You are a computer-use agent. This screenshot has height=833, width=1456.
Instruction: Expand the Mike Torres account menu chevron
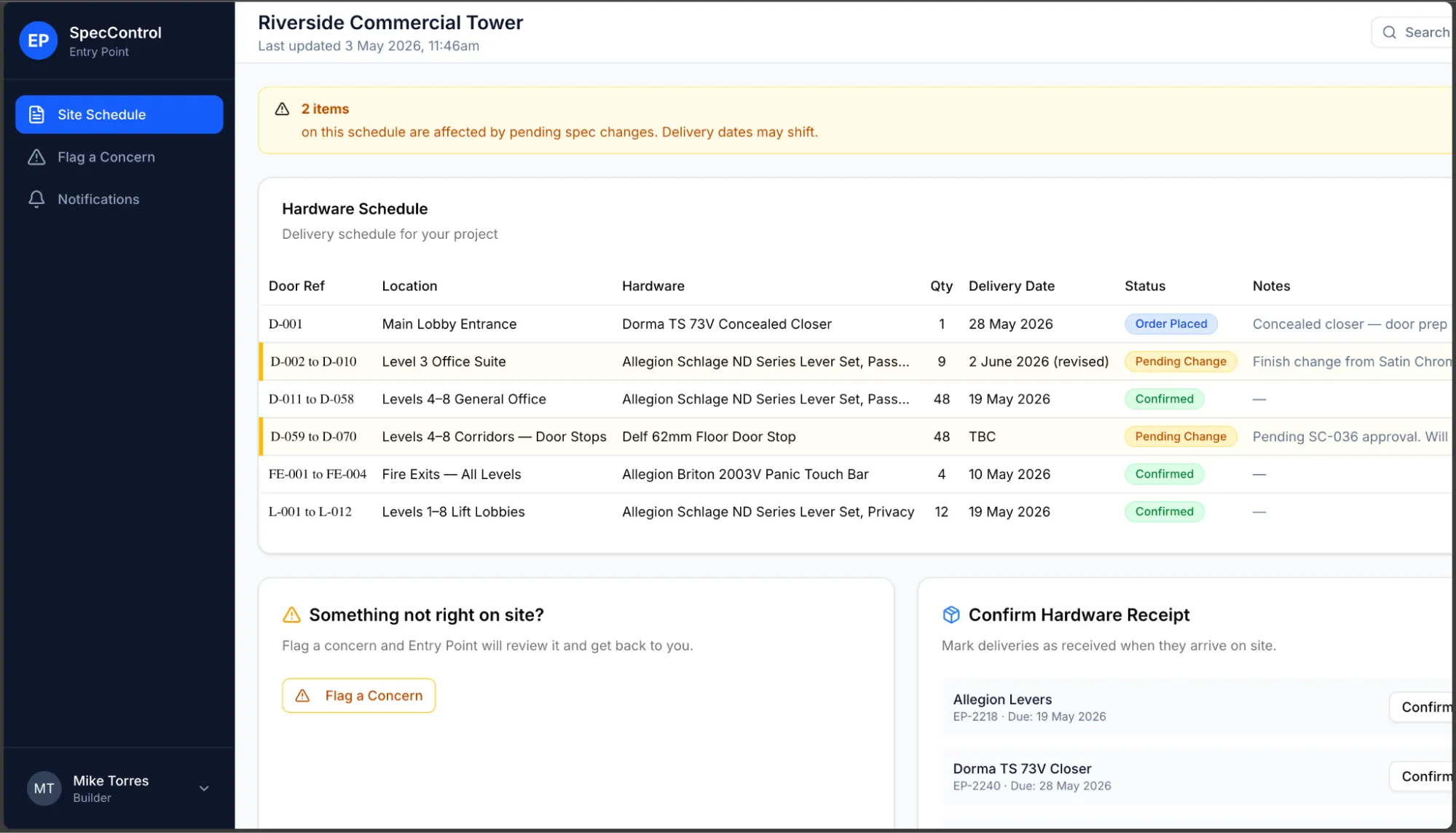(204, 788)
